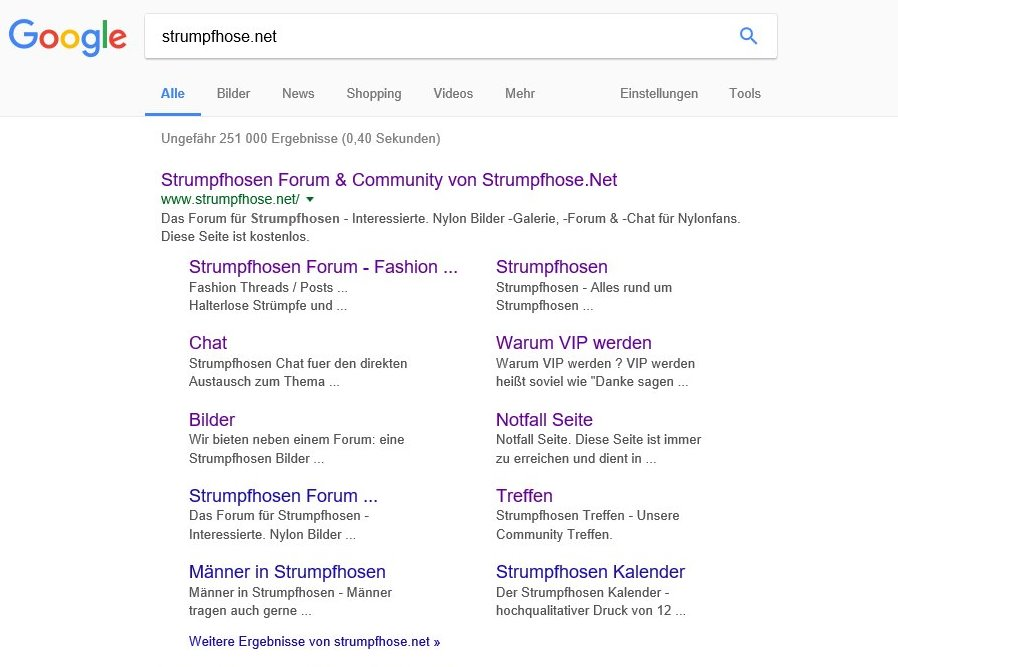Switch to the News search tab
Image resolution: width=1024 pixels, height=667 pixels.
(298, 93)
